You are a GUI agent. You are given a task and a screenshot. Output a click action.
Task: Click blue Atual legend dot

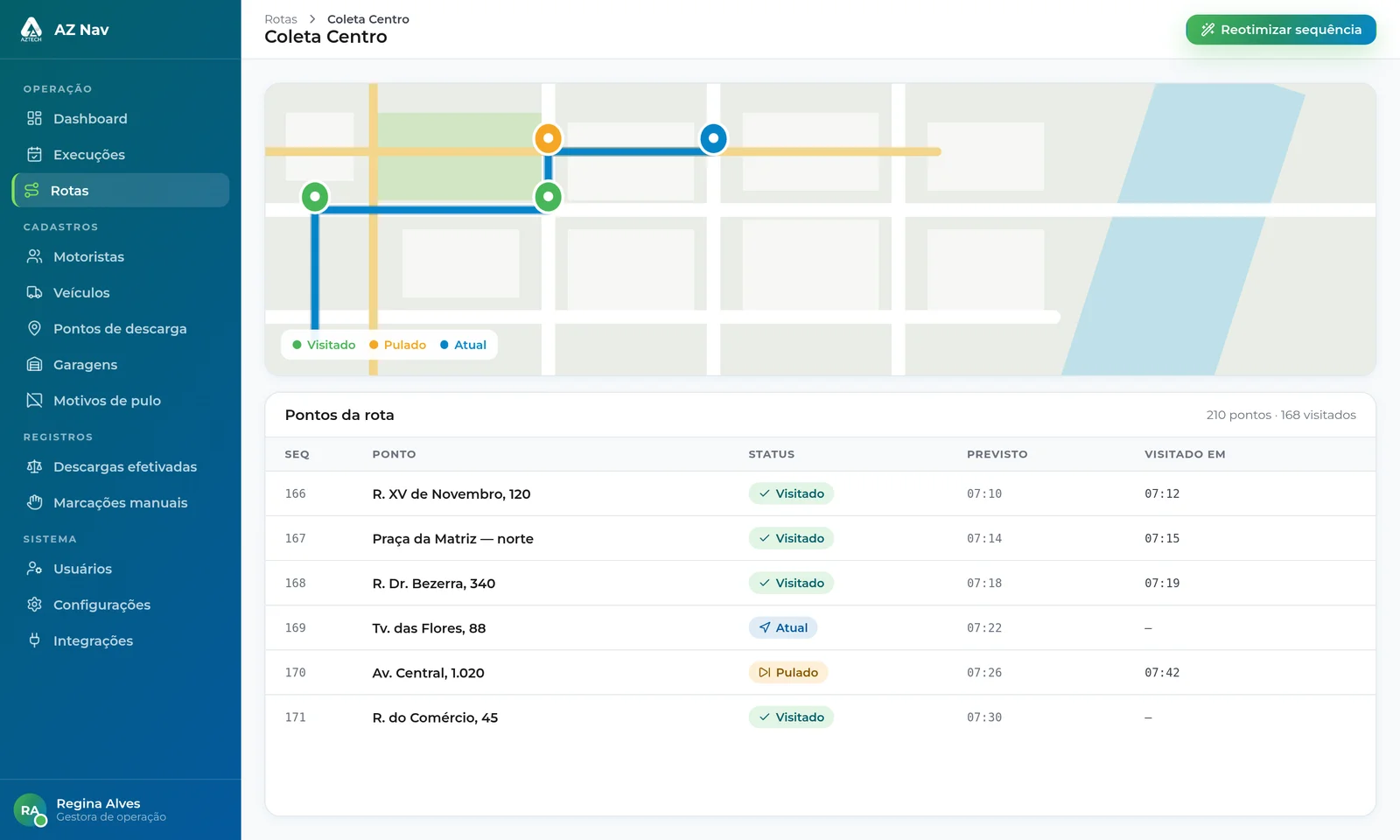(x=444, y=345)
